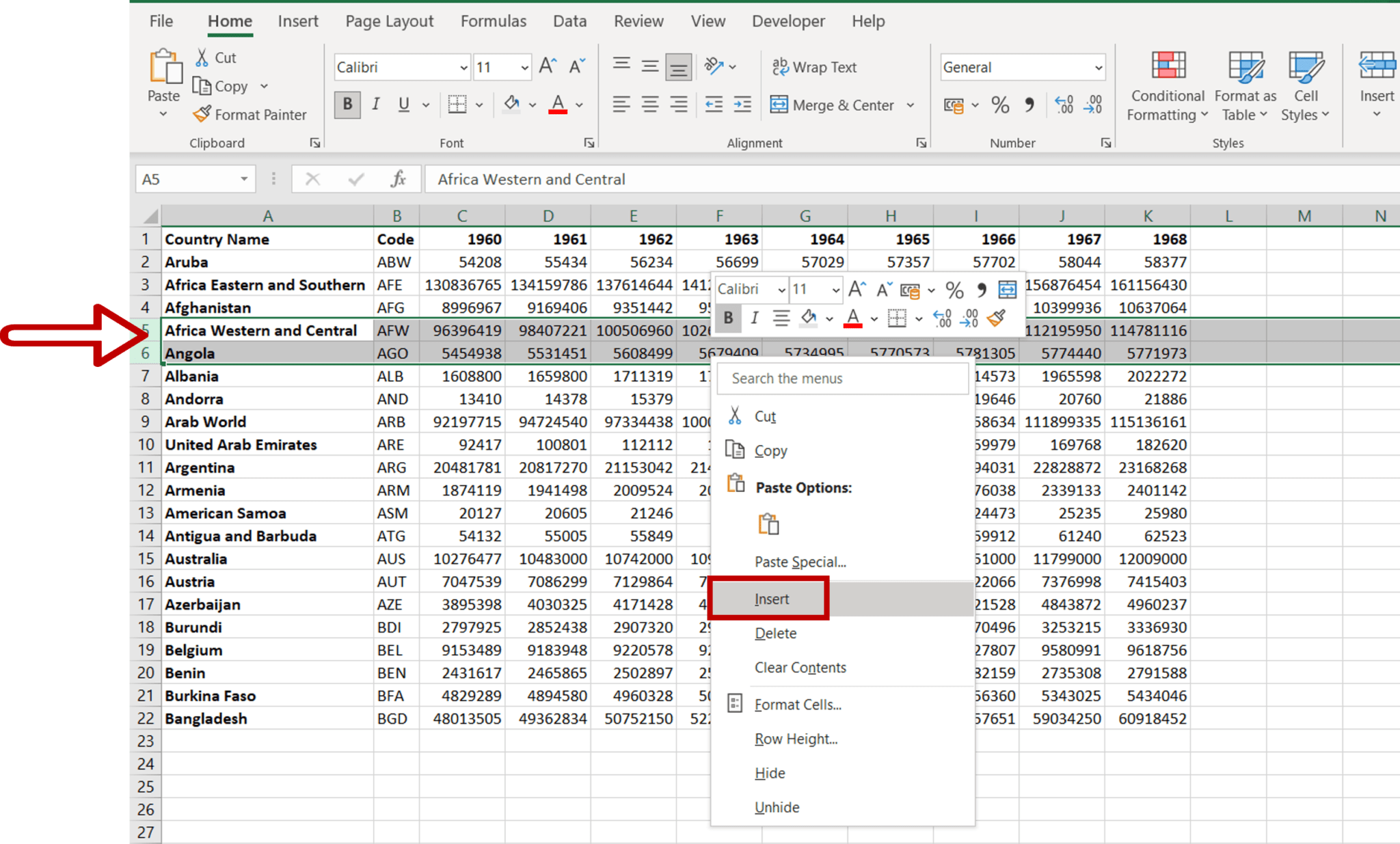Select the Cut icon in Clipboard group
Viewport: 1400px width, 844px height.
click(202, 57)
